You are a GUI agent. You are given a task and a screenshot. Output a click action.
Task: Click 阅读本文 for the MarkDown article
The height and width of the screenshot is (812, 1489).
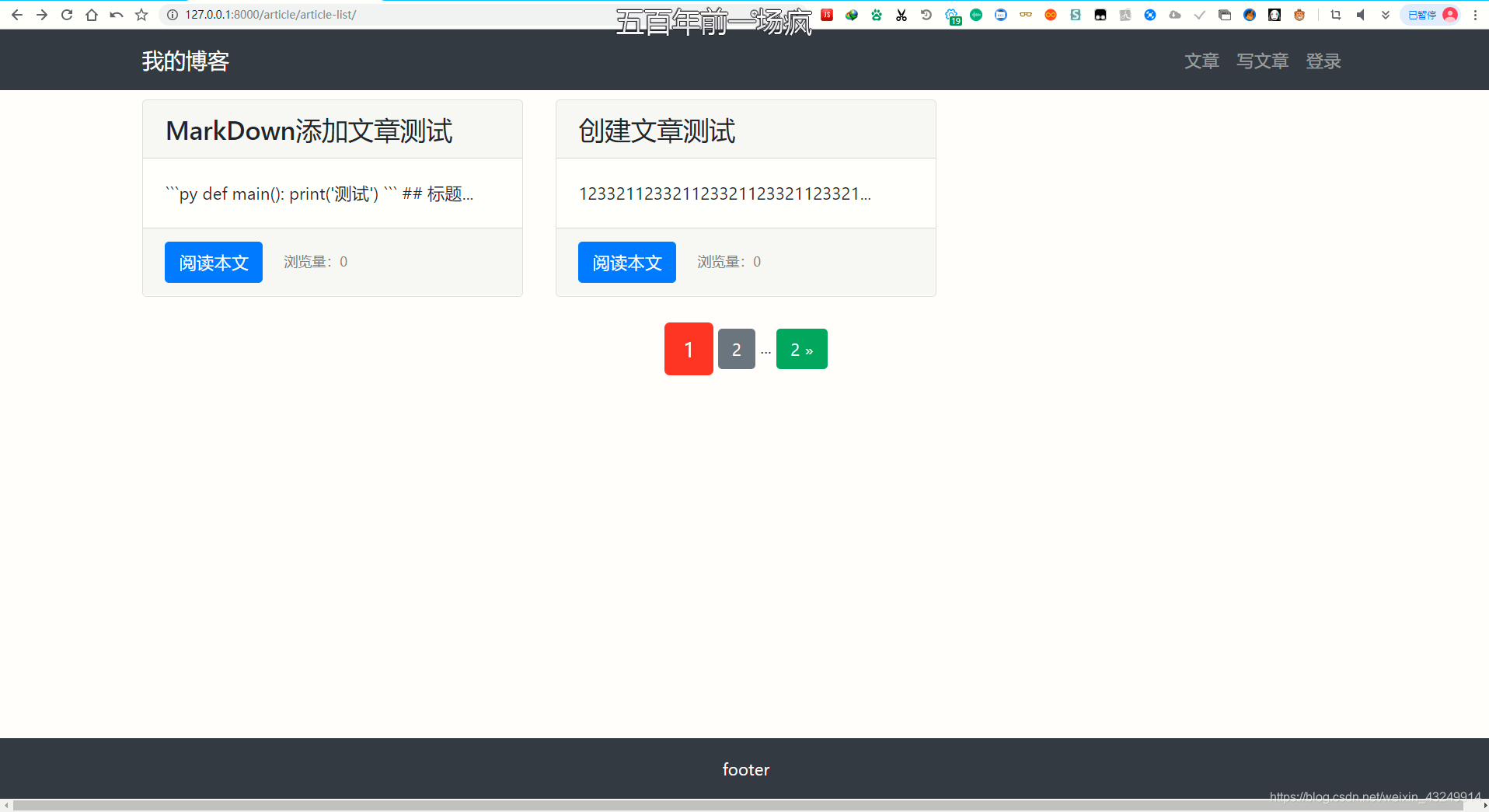pyautogui.click(x=214, y=263)
